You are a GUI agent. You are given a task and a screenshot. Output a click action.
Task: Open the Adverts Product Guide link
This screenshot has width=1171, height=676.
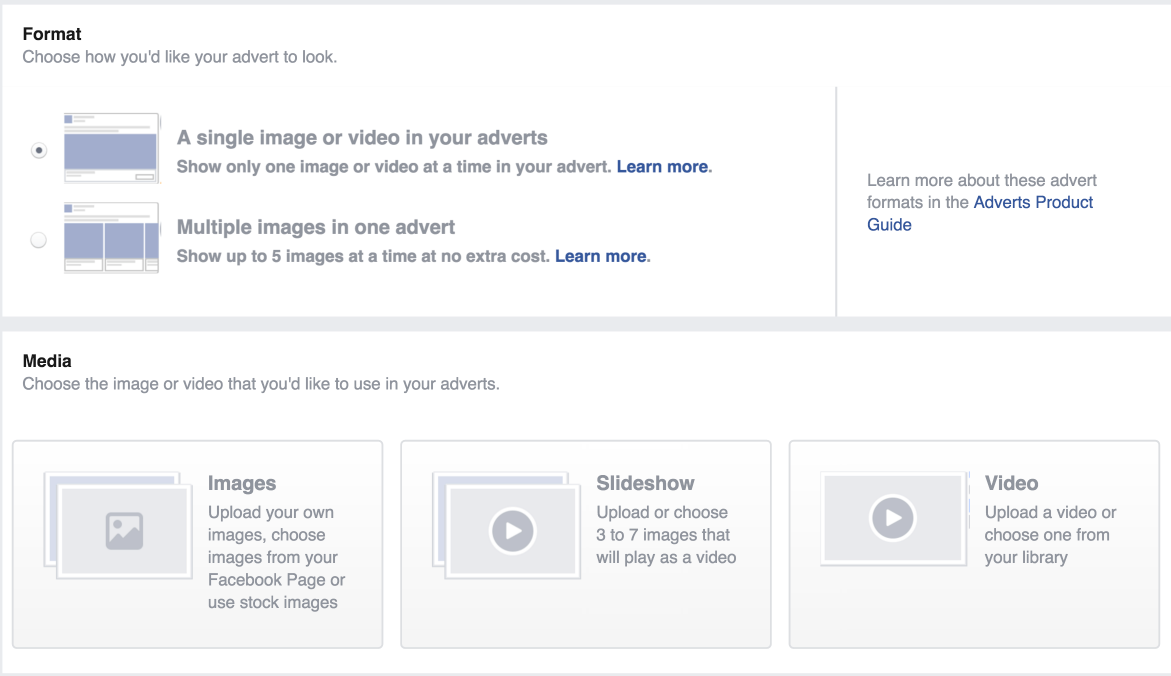980,214
